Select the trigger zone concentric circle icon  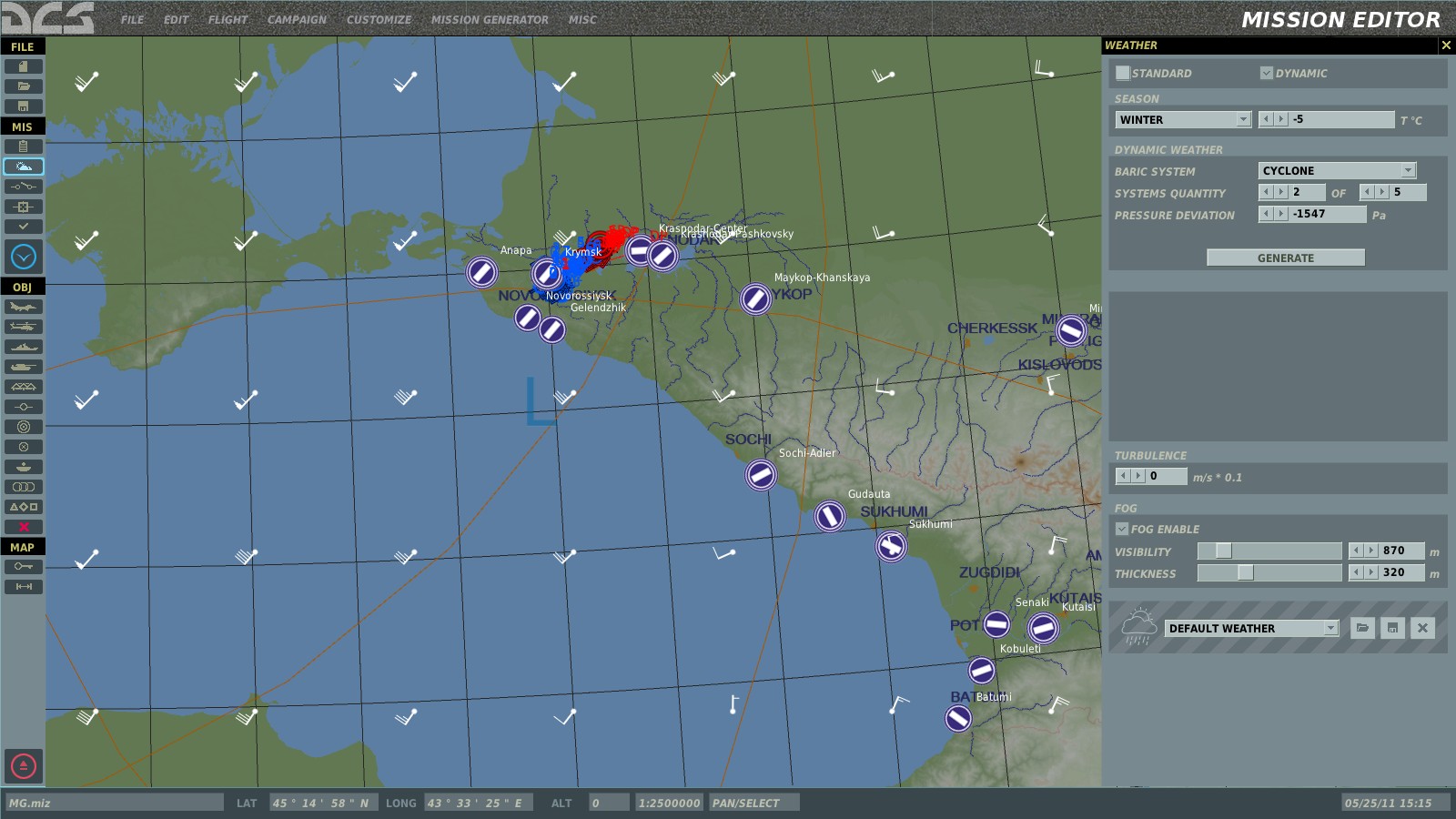[24, 427]
